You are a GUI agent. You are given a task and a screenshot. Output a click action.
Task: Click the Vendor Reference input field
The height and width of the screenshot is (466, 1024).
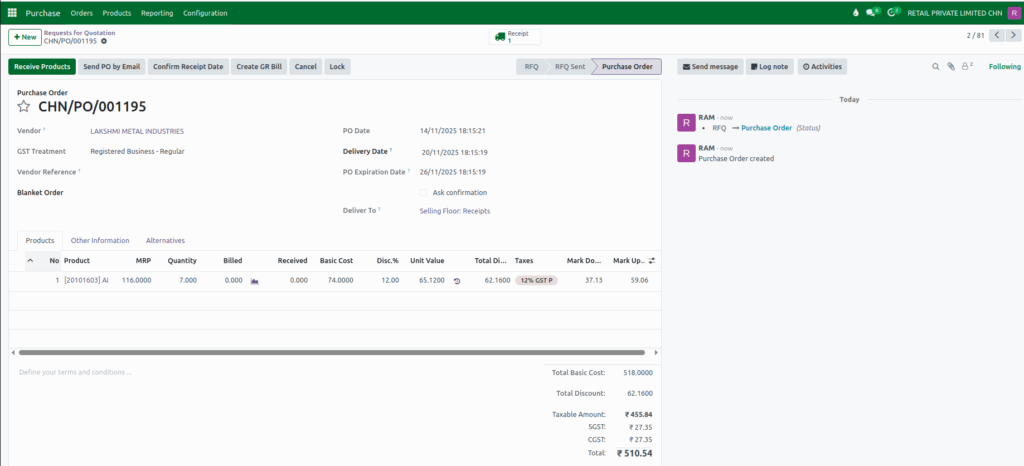point(206,172)
